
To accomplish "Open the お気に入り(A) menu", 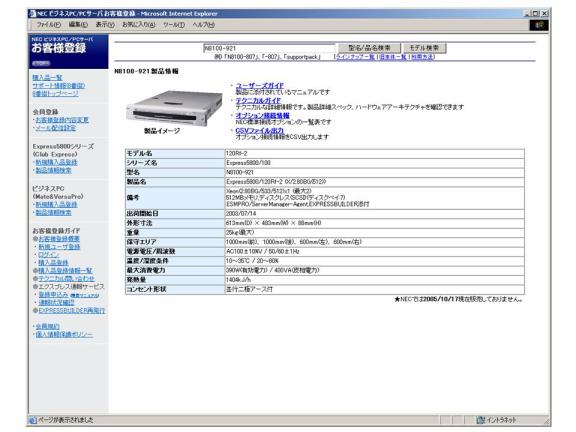I will (138, 25).
